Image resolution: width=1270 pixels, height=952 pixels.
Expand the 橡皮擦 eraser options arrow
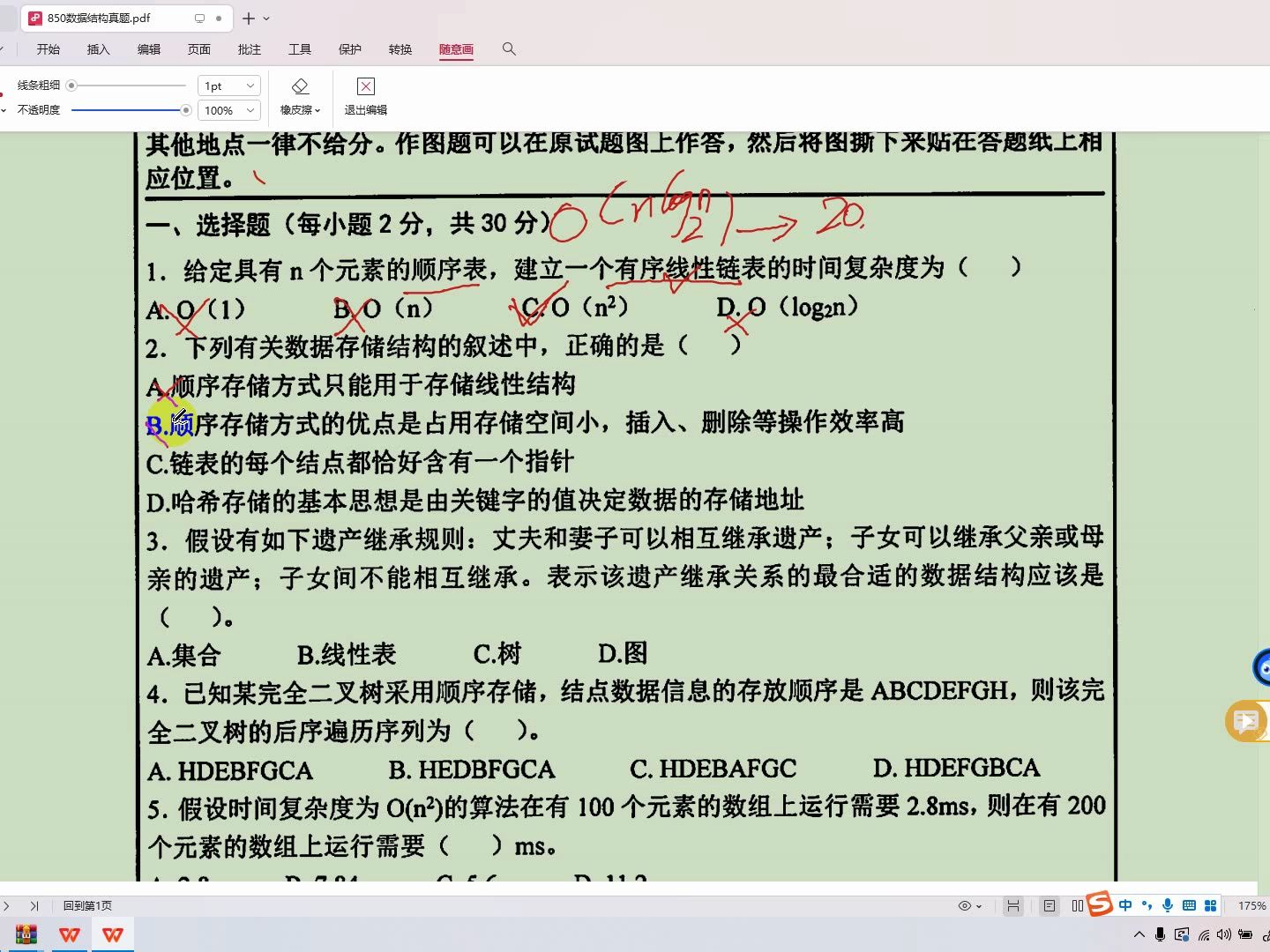click(317, 111)
